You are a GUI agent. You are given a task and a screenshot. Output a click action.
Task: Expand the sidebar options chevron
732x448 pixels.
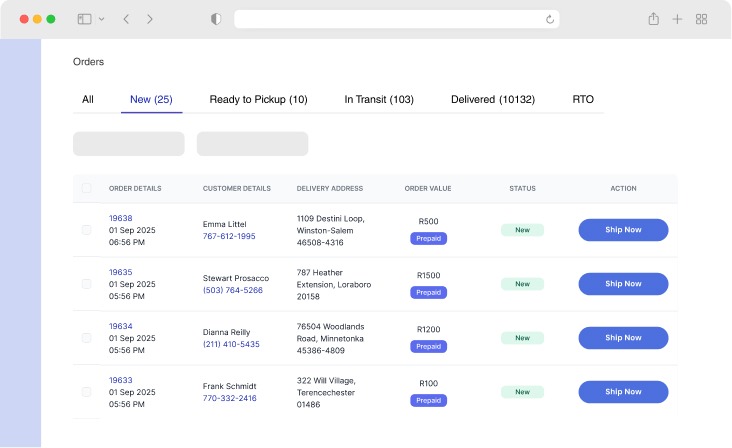coord(101,19)
